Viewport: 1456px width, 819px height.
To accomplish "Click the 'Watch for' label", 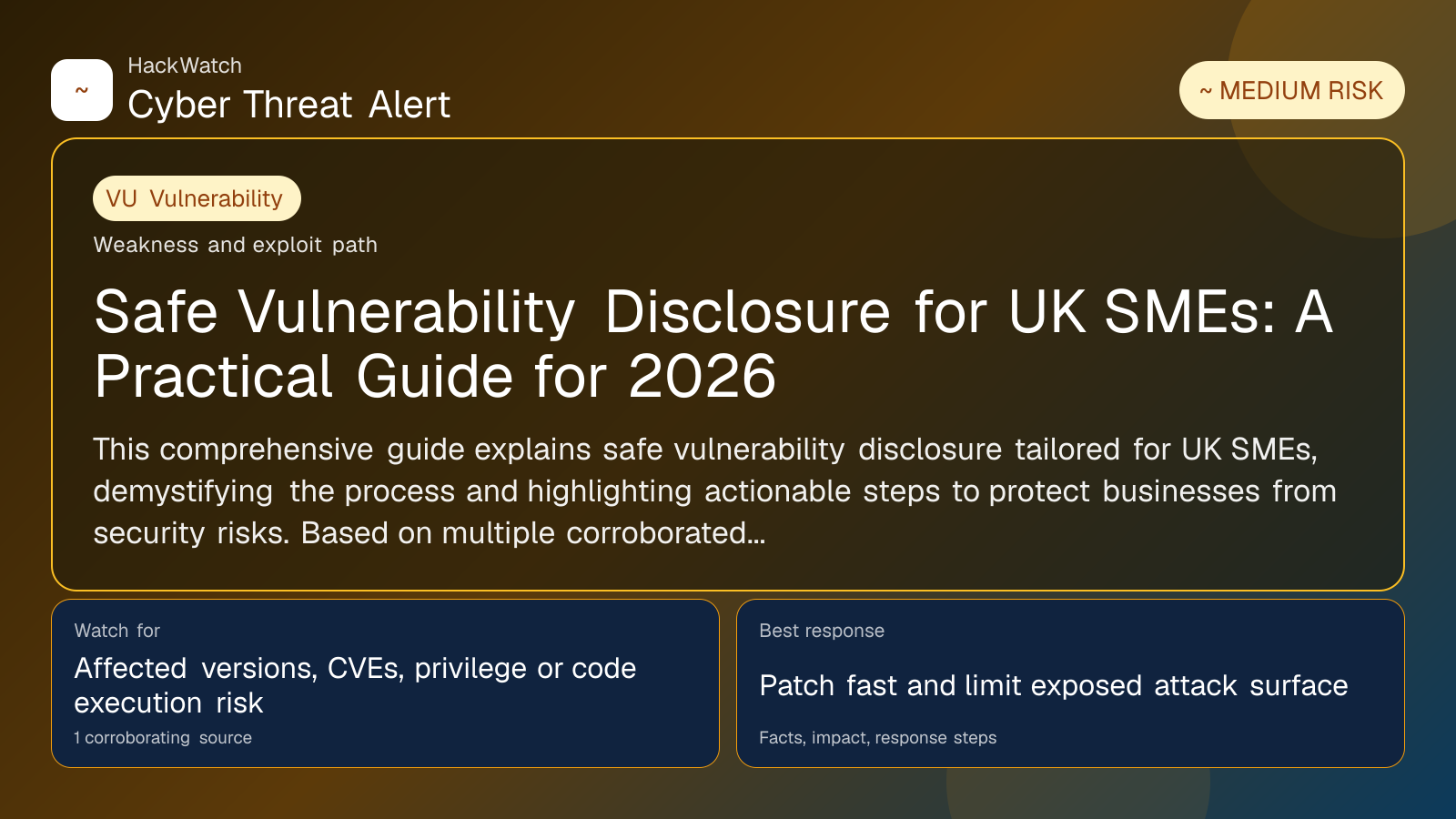I will coord(116,631).
